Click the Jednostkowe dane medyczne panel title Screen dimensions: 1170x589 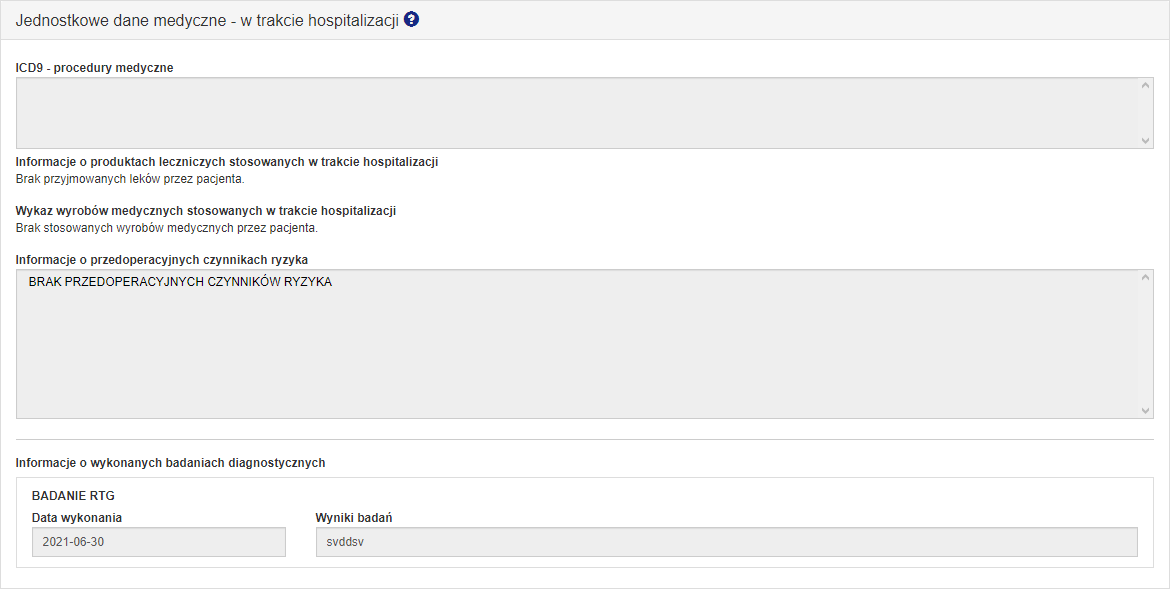click(x=207, y=20)
